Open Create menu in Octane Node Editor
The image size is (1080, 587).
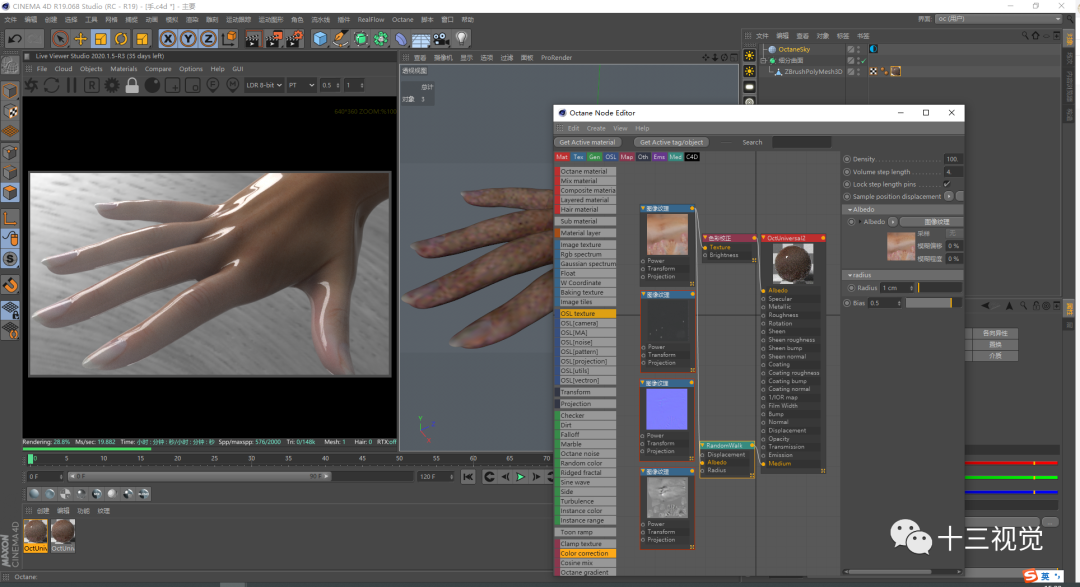pyautogui.click(x=596, y=128)
